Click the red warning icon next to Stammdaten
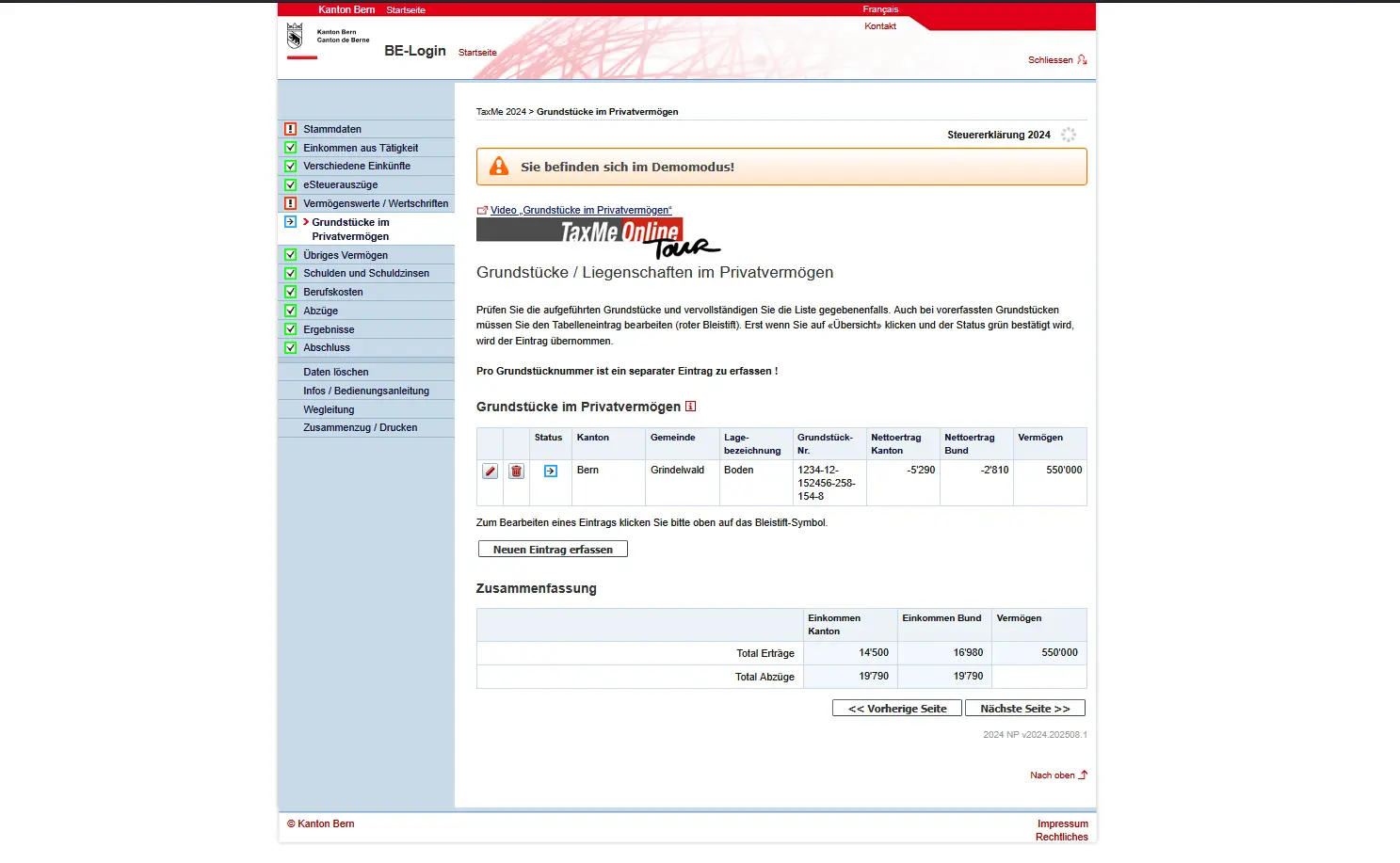1400x863 pixels. pos(291,129)
